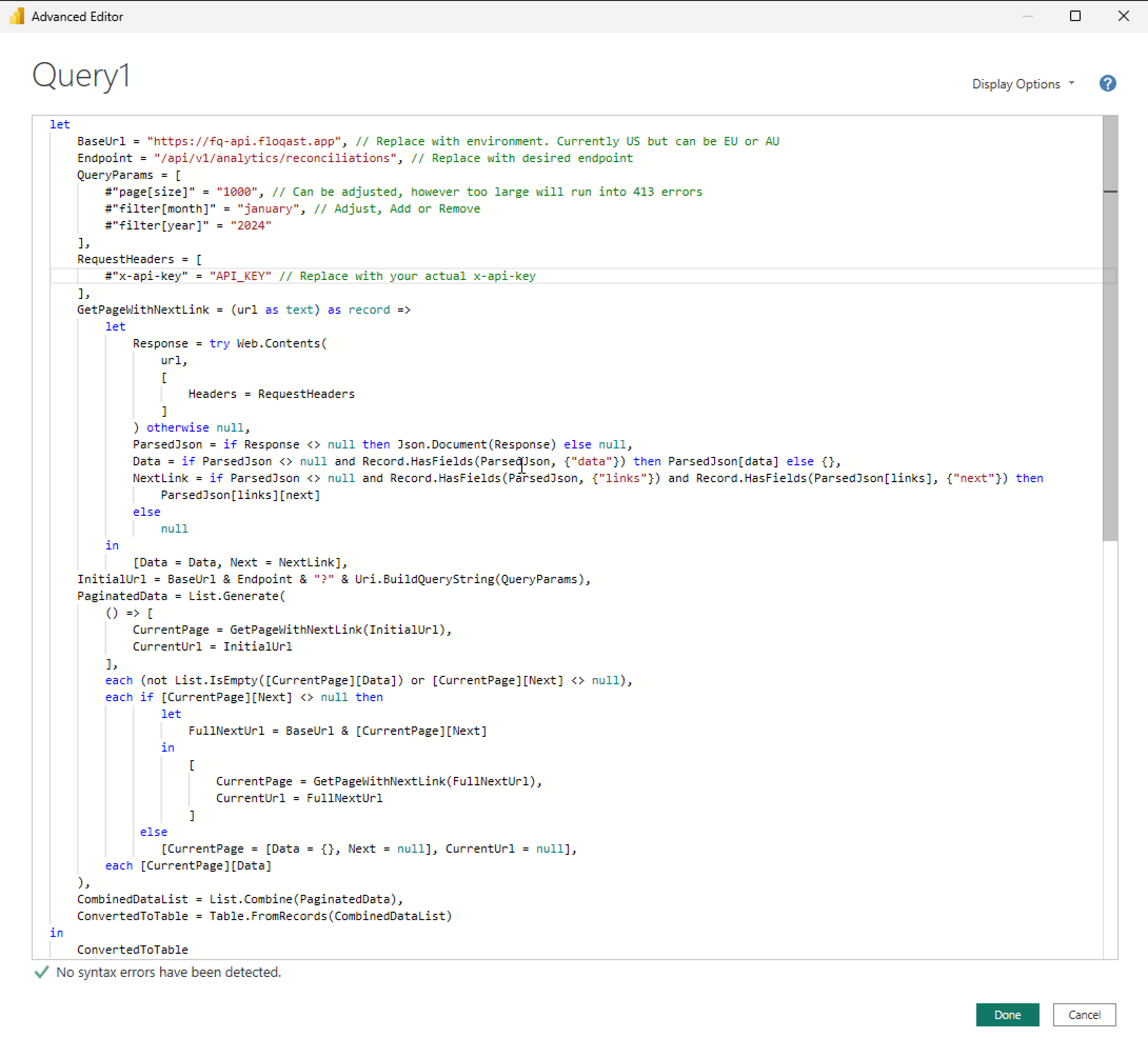
Task: Click the Cancel button
Action: [x=1084, y=1014]
